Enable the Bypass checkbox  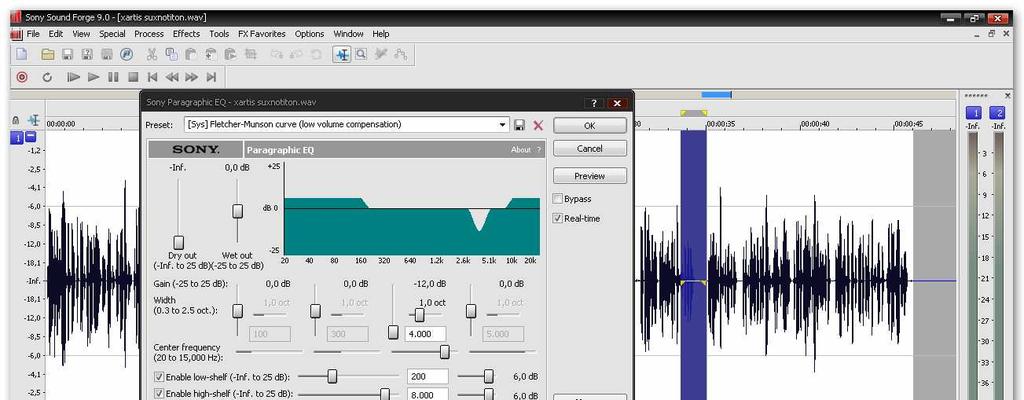click(558, 199)
